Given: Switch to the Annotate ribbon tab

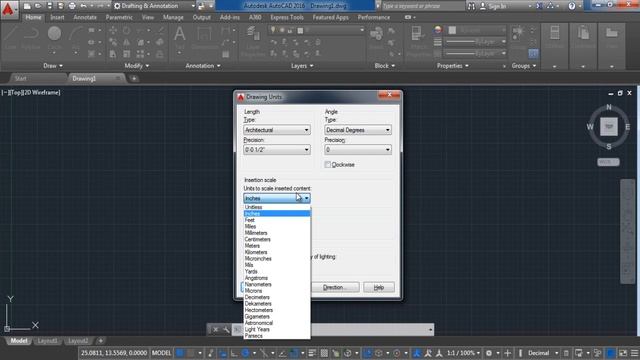Looking at the screenshot, I should 85,18.
